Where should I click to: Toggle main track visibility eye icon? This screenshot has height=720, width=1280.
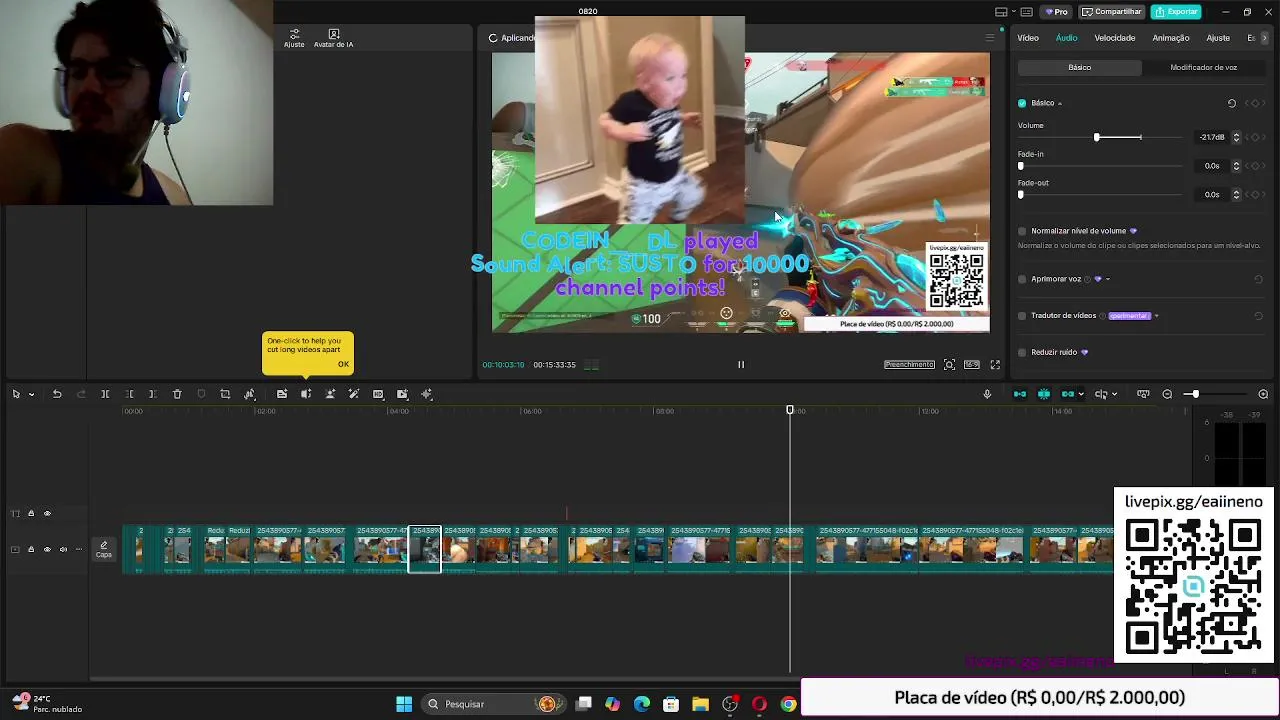[47, 549]
